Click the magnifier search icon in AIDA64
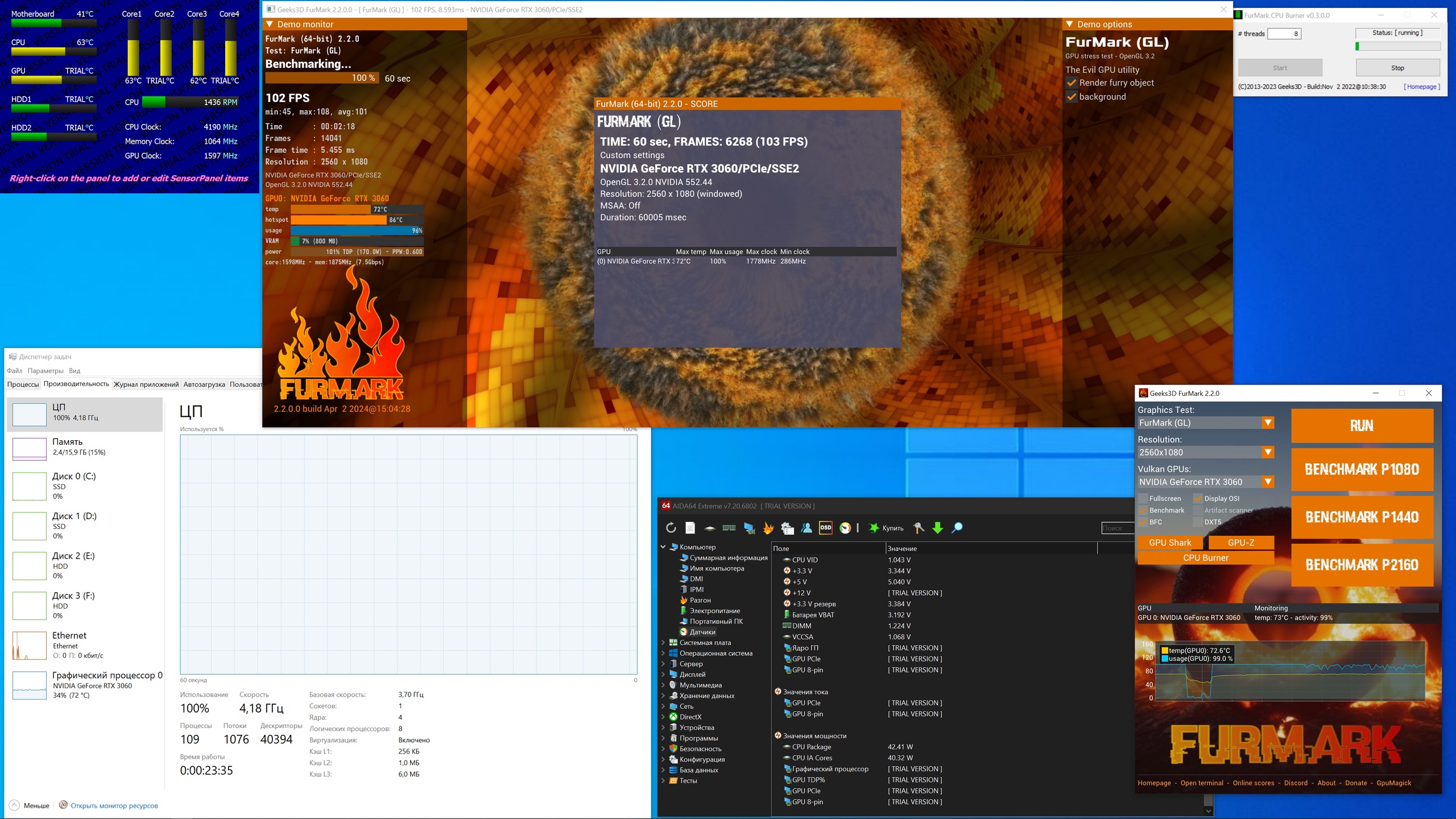Screen dimensions: 1456x819 (x=957, y=528)
